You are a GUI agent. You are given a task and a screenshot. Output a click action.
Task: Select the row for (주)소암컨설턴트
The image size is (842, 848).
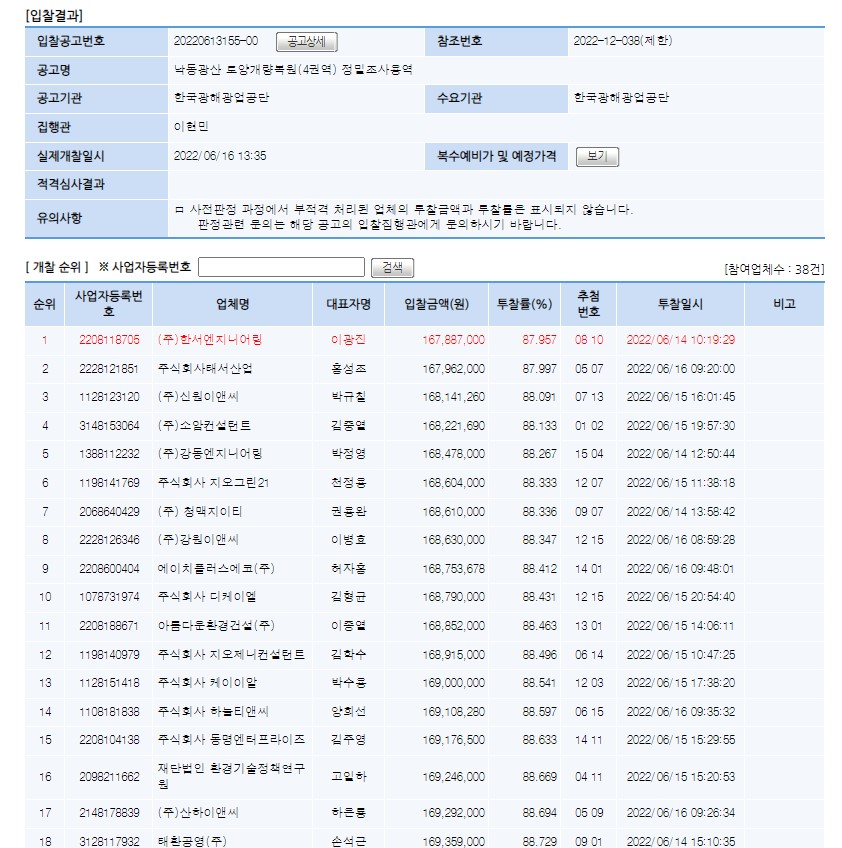425,426
